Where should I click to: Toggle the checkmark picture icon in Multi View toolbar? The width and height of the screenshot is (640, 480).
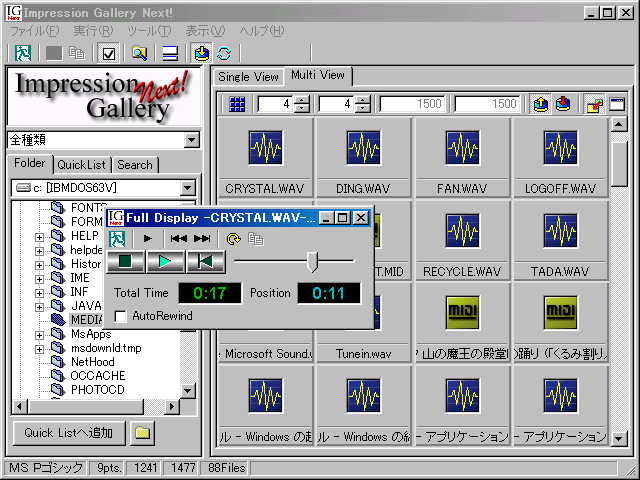coord(594,104)
